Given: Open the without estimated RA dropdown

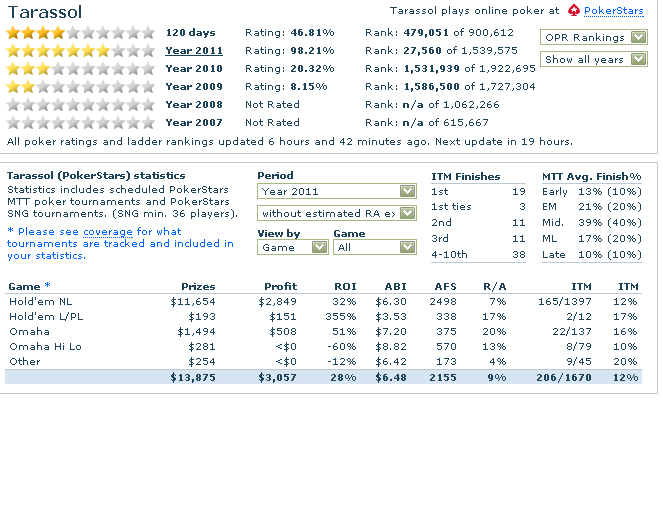Looking at the screenshot, I should pos(337,213).
